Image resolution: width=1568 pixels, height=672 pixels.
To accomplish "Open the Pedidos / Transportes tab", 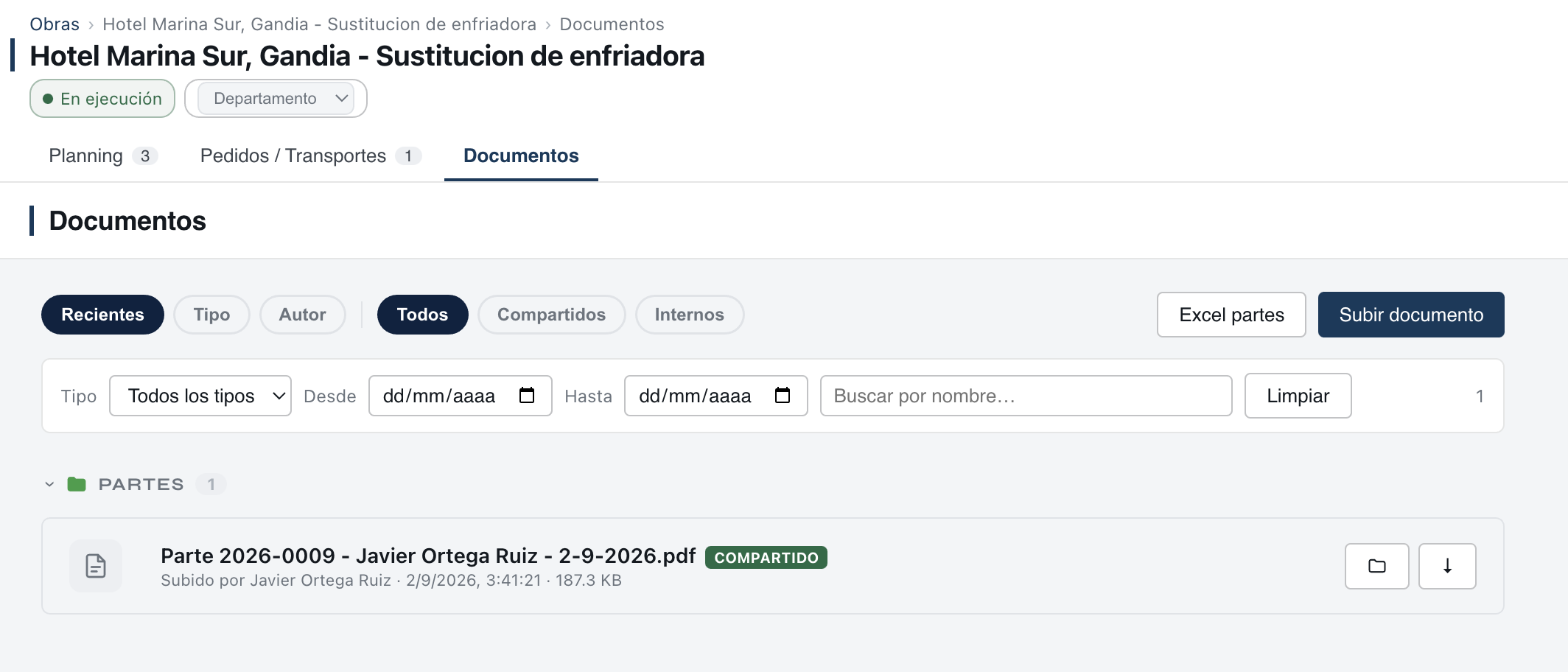I will tap(310, 156).
